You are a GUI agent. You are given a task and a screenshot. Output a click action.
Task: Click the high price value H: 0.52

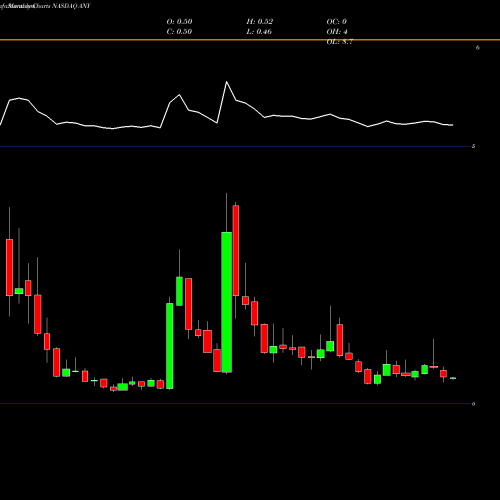[260, 22]
